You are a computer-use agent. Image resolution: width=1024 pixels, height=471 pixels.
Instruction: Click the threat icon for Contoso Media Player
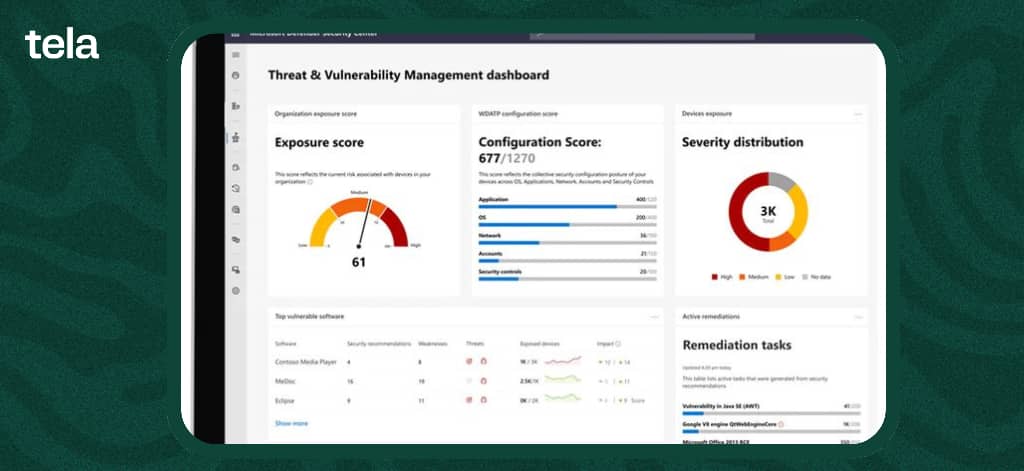click(469, 361)
